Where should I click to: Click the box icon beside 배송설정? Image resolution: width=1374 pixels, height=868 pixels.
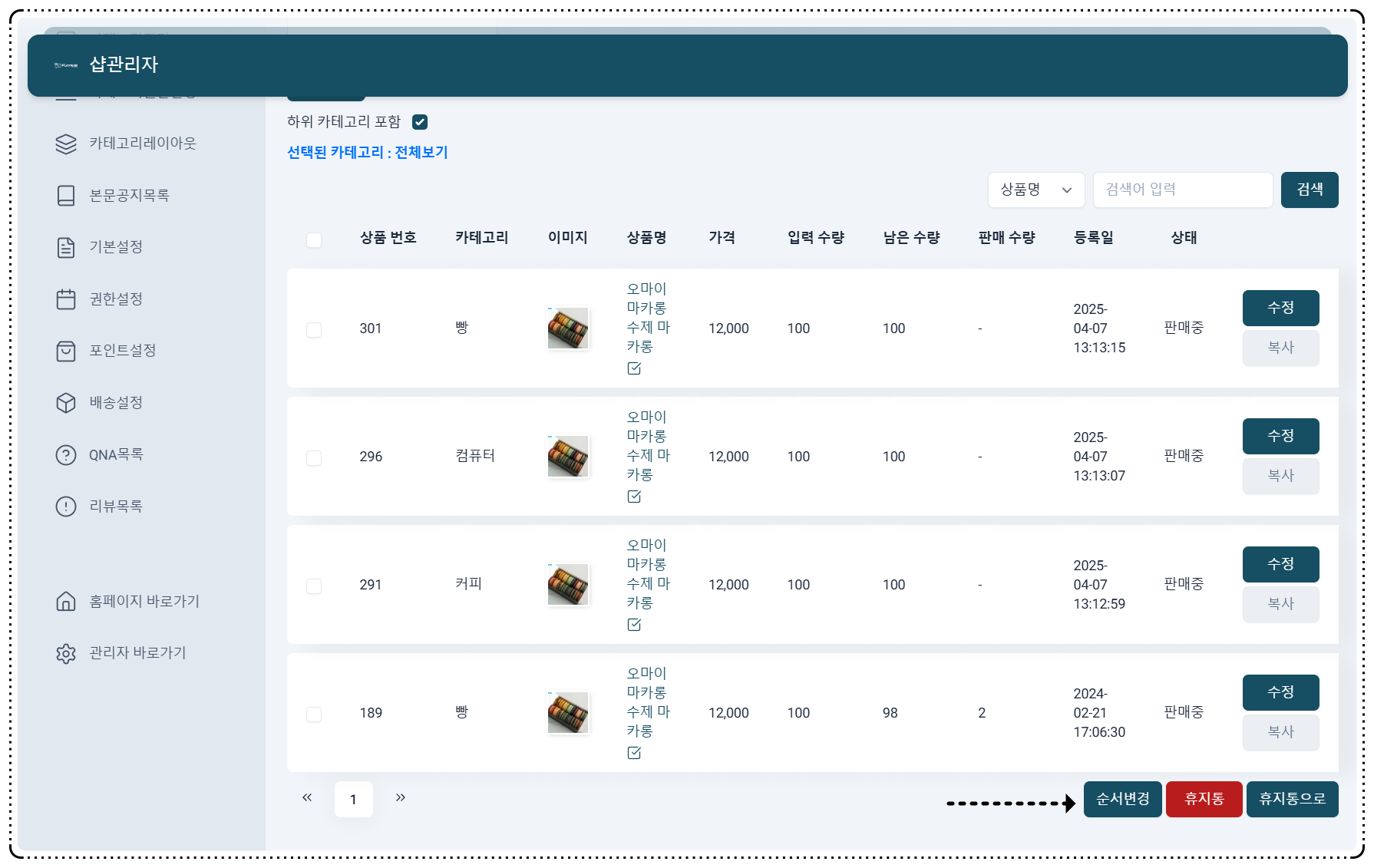[66, 403]
